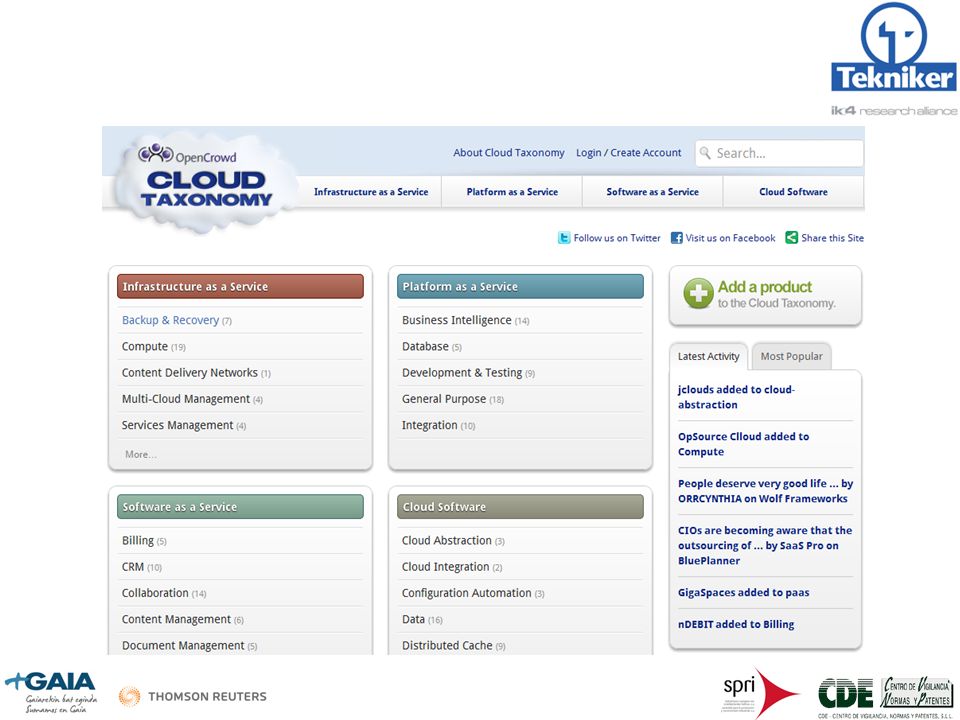
Task: Click Follow us on Twitter link
Action: click(x=617, y=238)
